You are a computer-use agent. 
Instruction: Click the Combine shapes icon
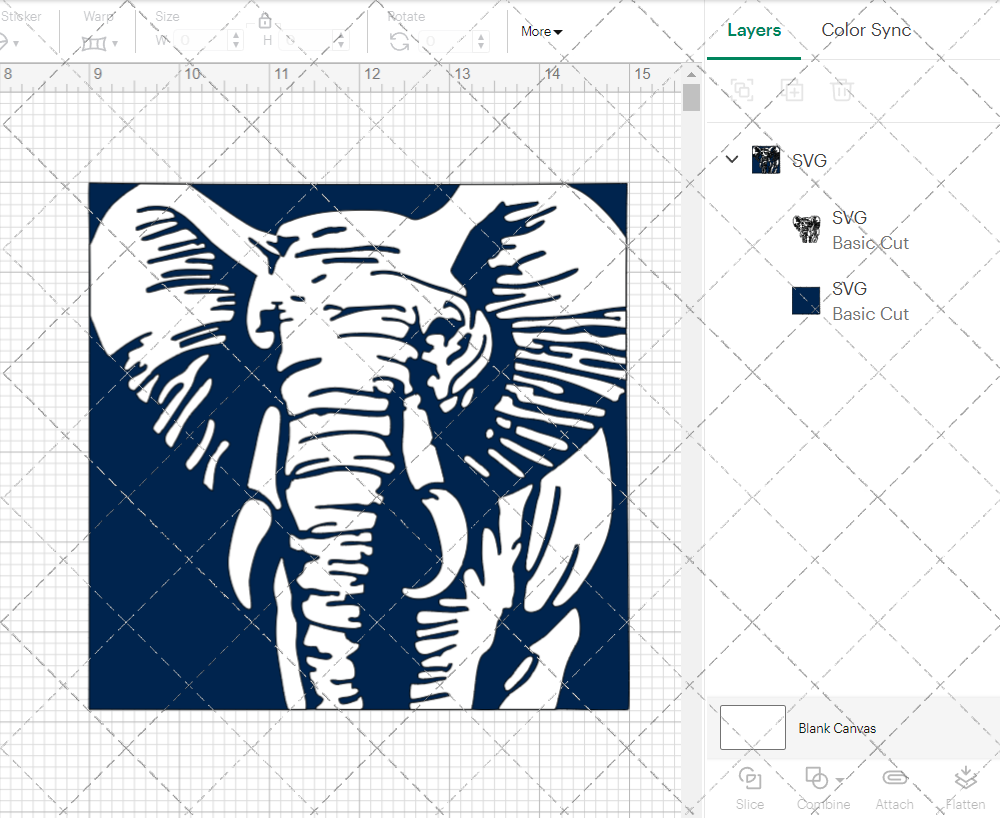817,779
